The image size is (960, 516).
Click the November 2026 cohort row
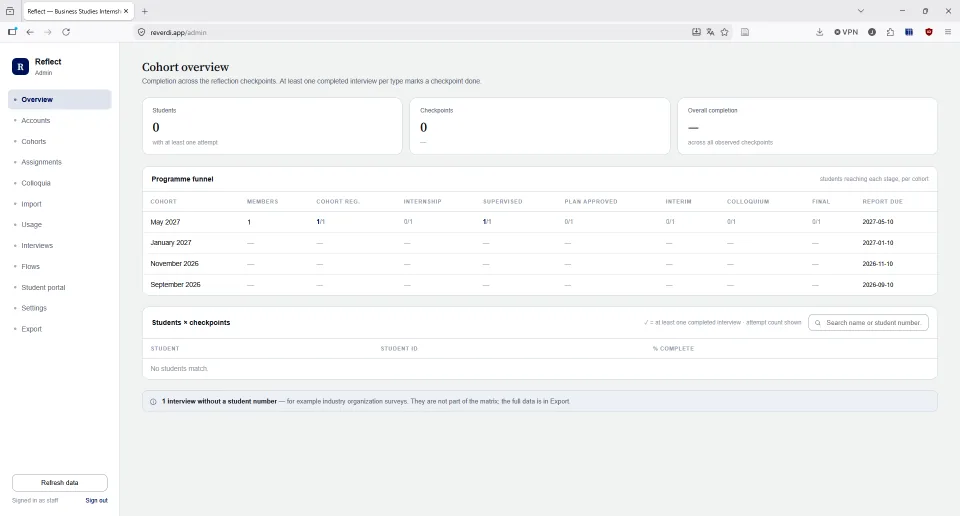tap(539, 263)
